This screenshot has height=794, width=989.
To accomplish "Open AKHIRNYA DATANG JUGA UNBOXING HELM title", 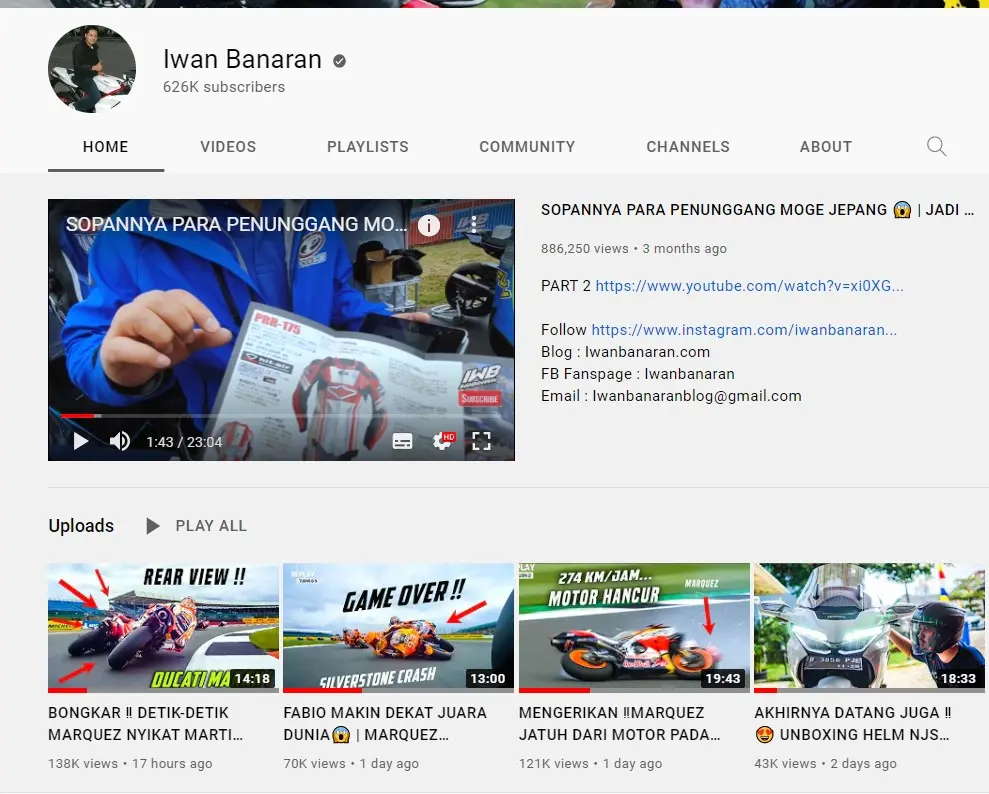I will click(853, 723).
